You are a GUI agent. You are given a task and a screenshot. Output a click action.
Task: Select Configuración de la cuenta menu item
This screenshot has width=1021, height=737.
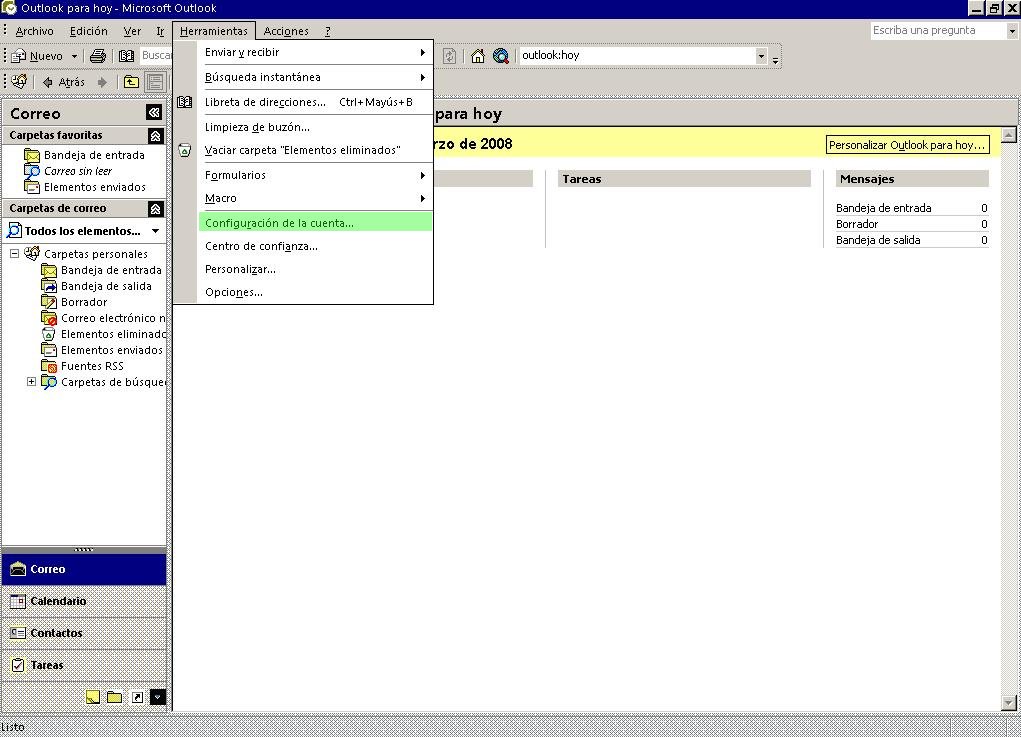point(315,223)
